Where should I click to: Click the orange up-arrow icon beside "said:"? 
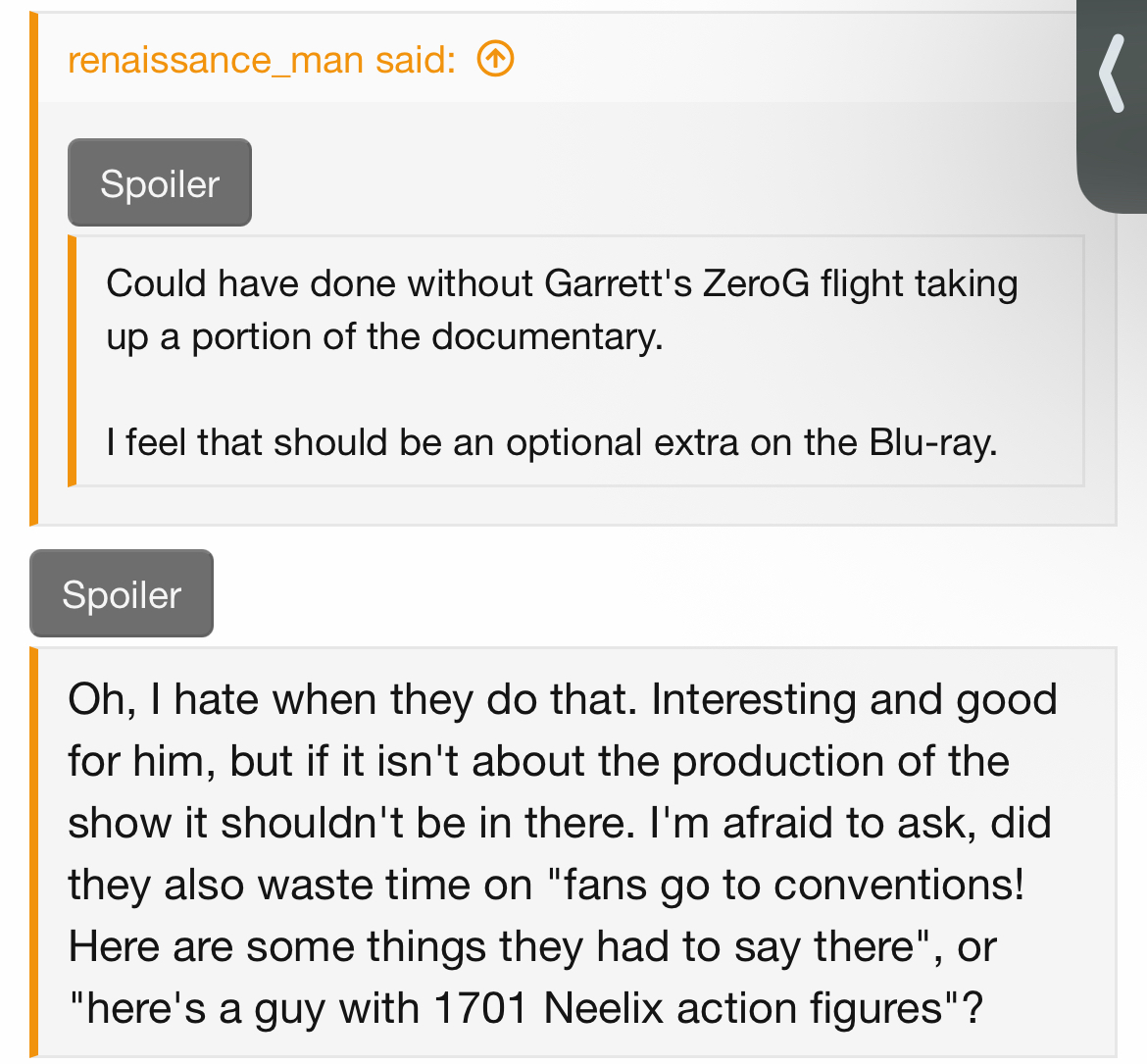(495, 59)
